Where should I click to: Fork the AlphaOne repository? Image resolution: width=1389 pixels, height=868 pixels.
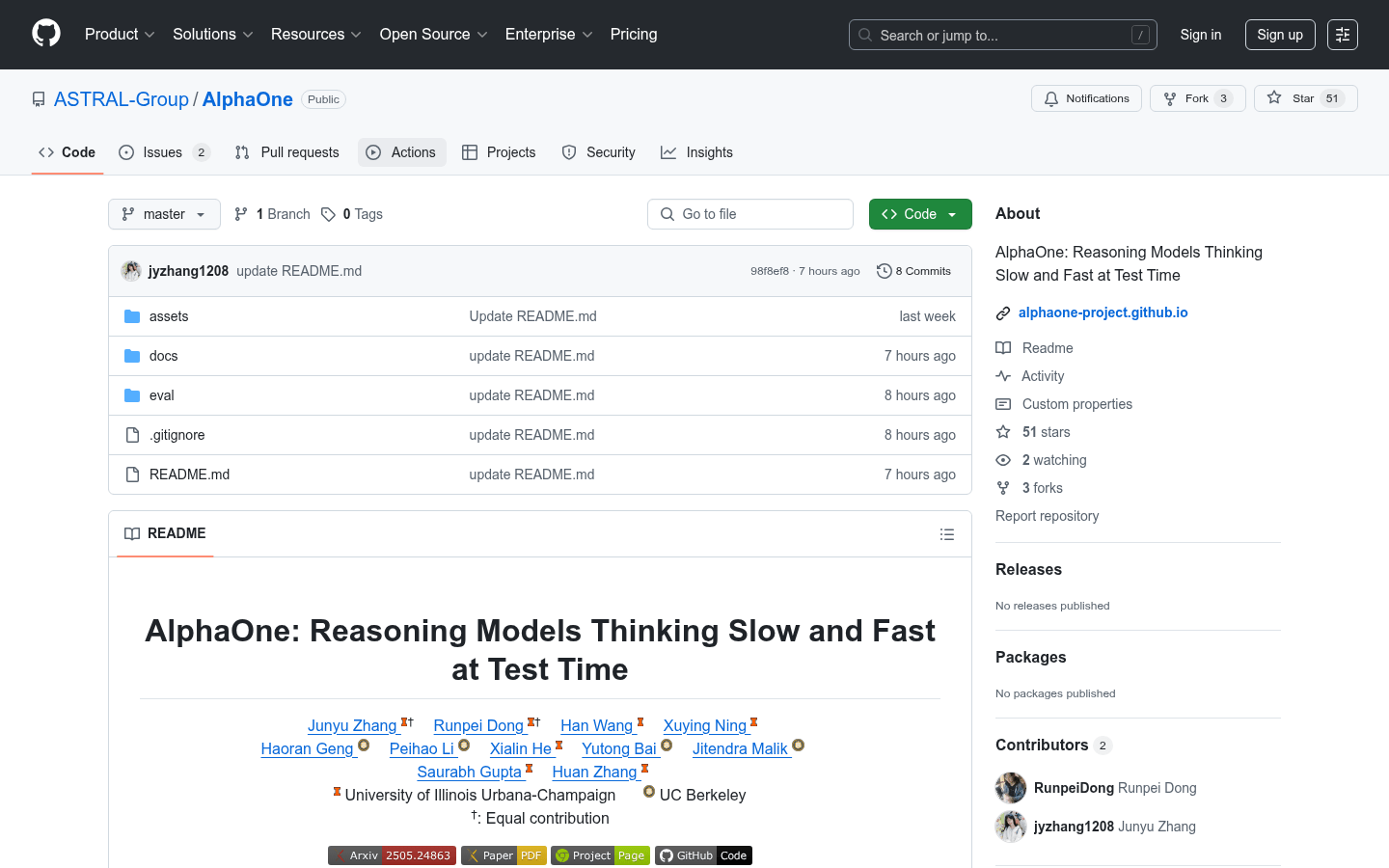click(1196, 98)
